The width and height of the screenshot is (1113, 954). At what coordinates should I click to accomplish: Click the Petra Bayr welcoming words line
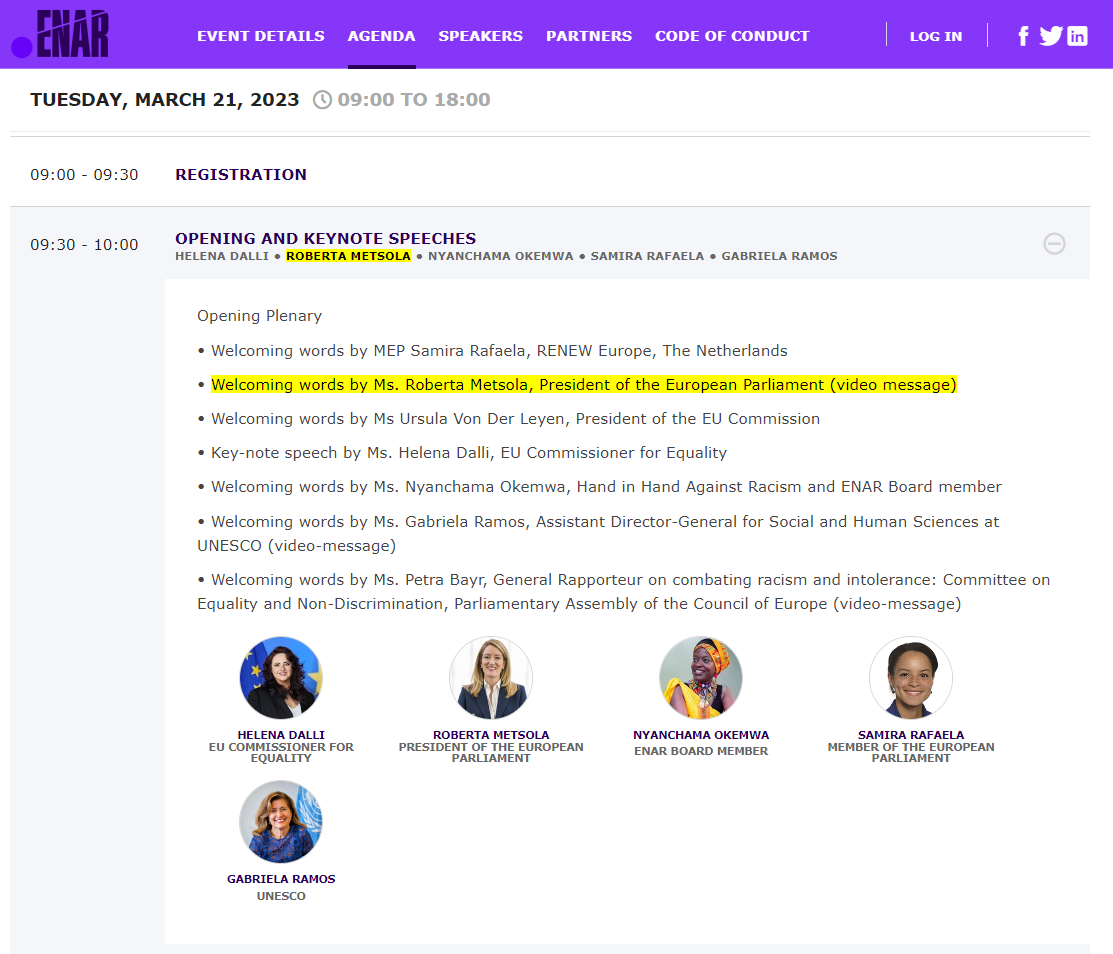pos(624,592)
